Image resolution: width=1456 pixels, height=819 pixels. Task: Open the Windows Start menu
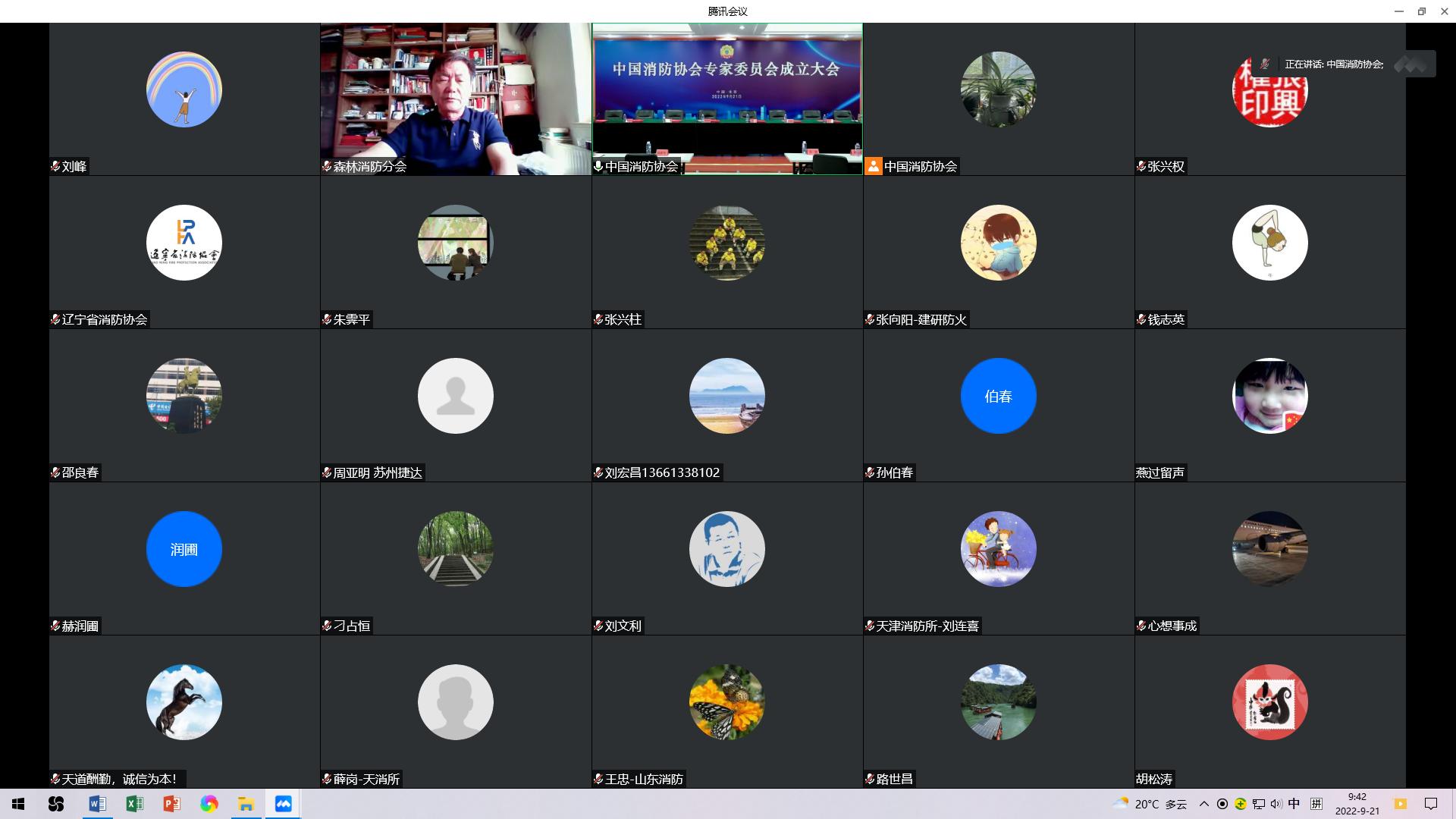coord(18,804)
